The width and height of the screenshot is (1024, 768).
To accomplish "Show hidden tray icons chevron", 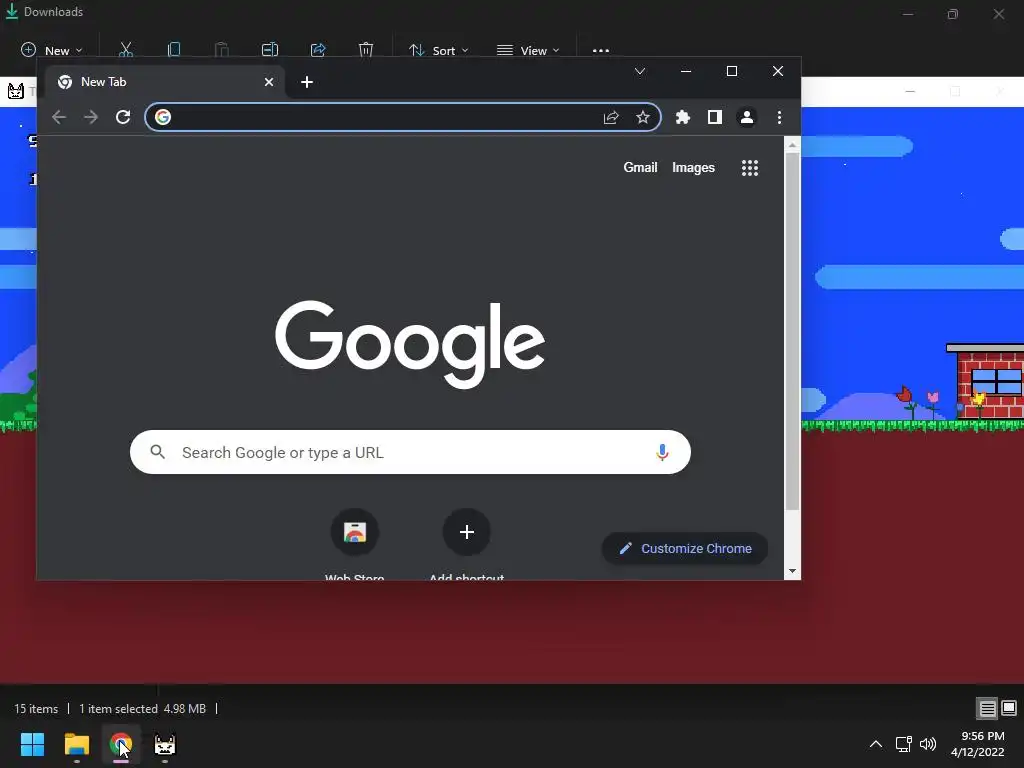I will tap(876, 744).
